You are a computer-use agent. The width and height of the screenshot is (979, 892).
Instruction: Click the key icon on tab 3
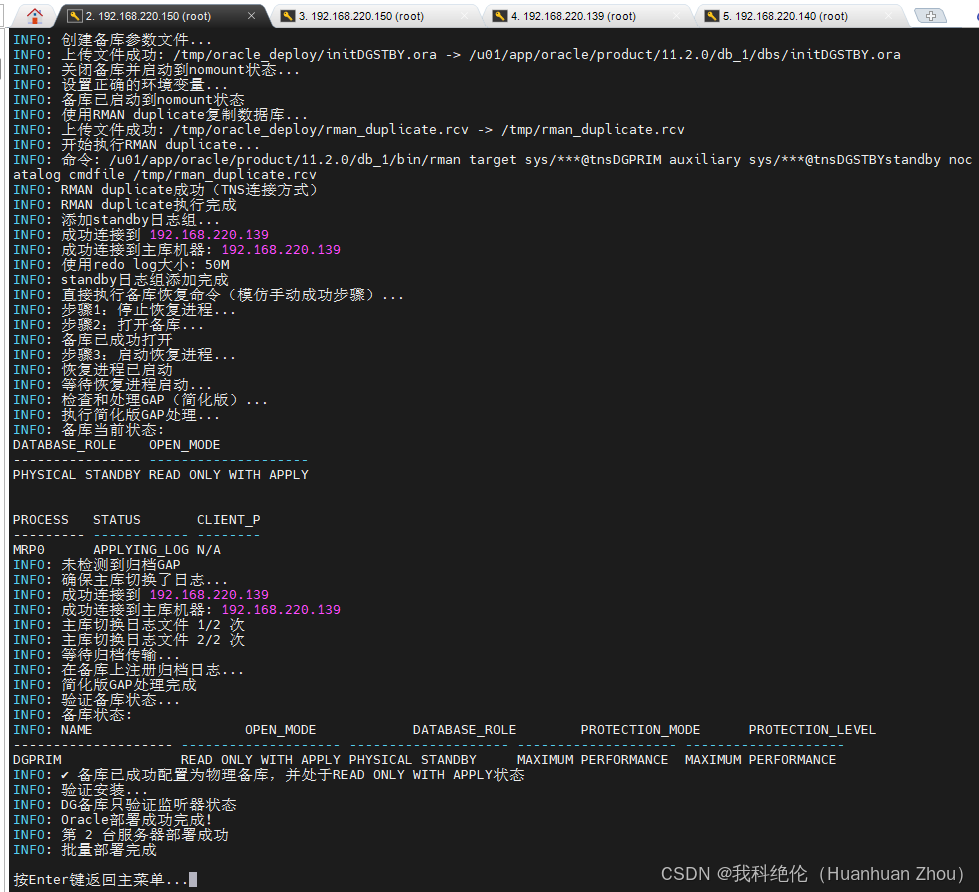pos(288,16)
